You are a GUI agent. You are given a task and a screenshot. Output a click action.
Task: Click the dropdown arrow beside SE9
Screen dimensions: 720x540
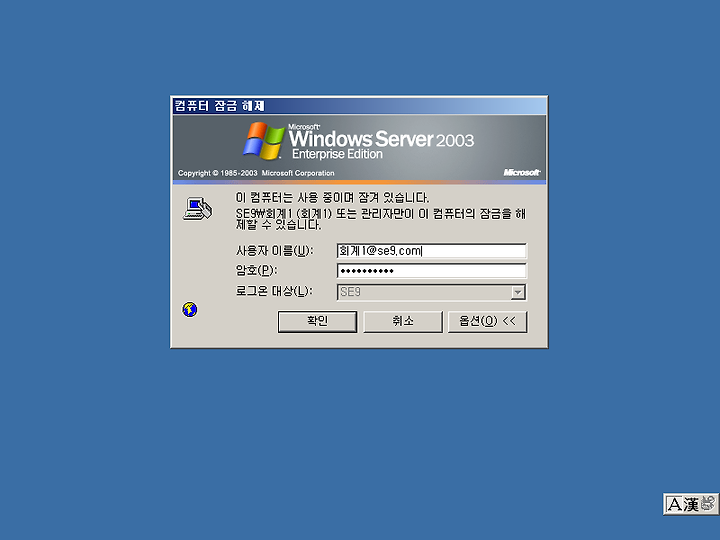pyautogui.click(x=518, y=292)
